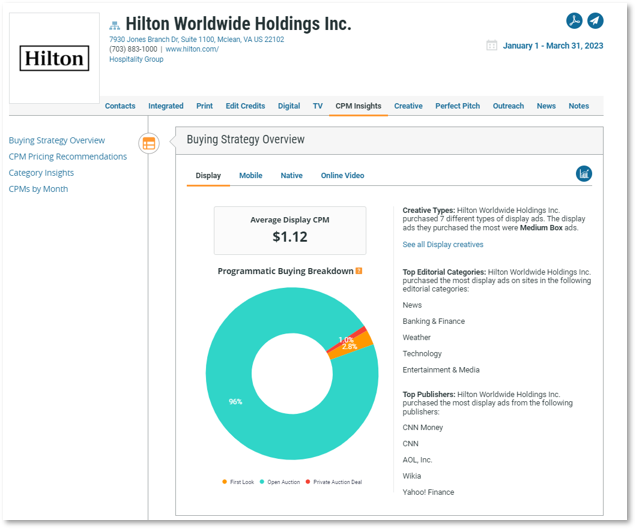
Task: Open the calendar date picker icon
Action: (492, 45)
